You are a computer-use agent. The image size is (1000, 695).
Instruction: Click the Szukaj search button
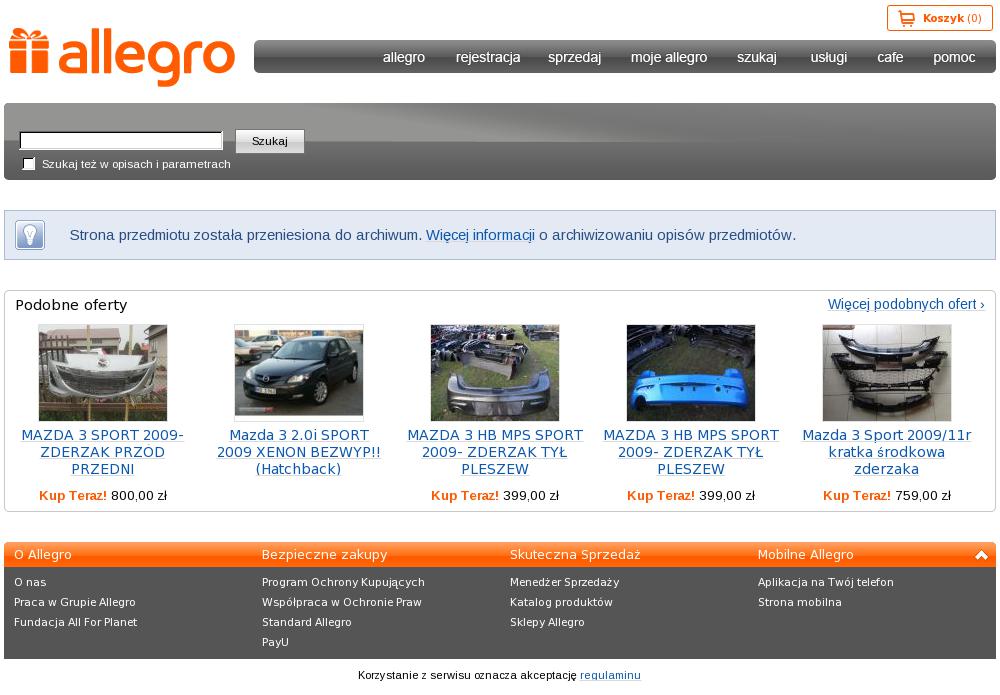click(x=270, y=141)
